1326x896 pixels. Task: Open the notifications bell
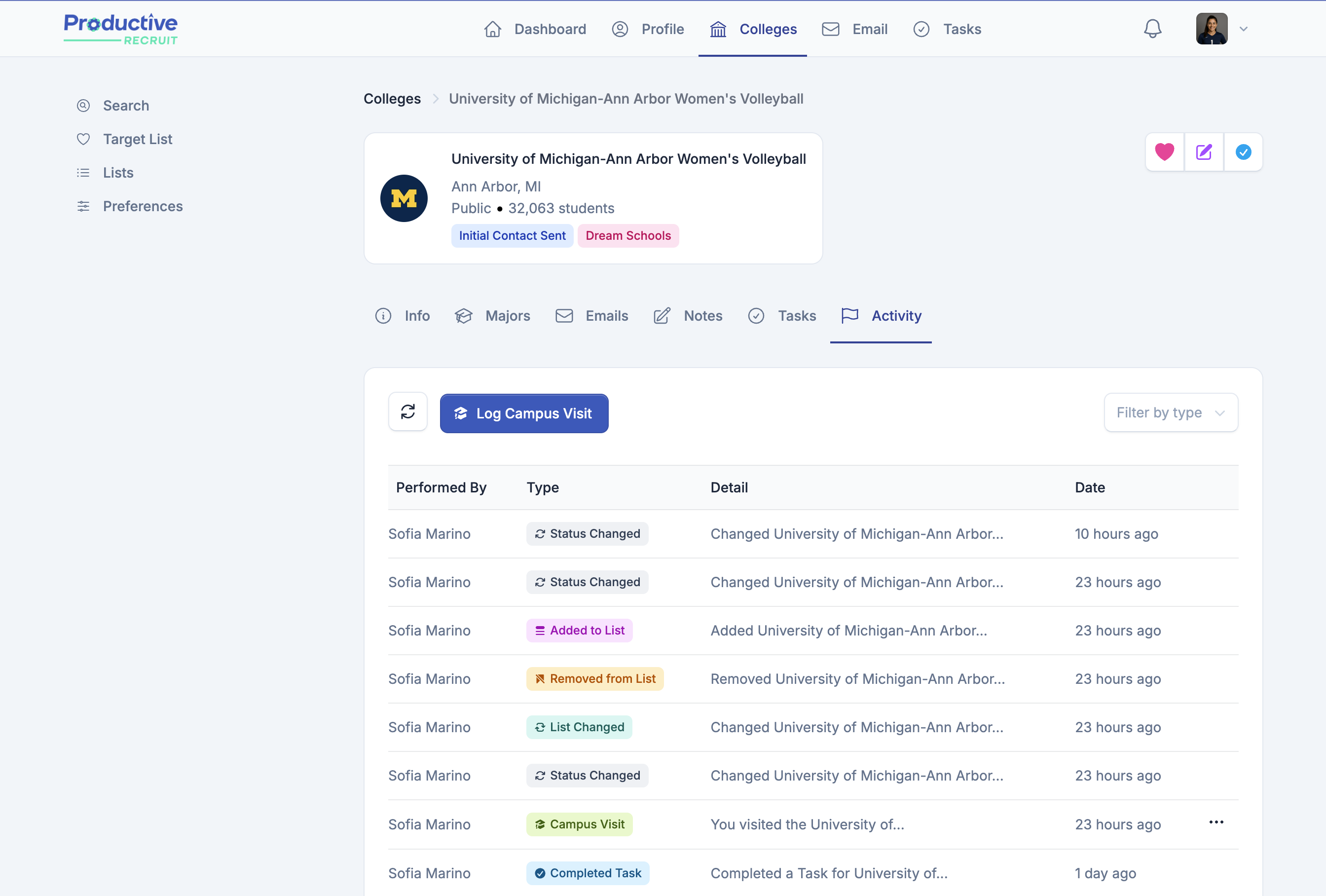point(1152,29)
